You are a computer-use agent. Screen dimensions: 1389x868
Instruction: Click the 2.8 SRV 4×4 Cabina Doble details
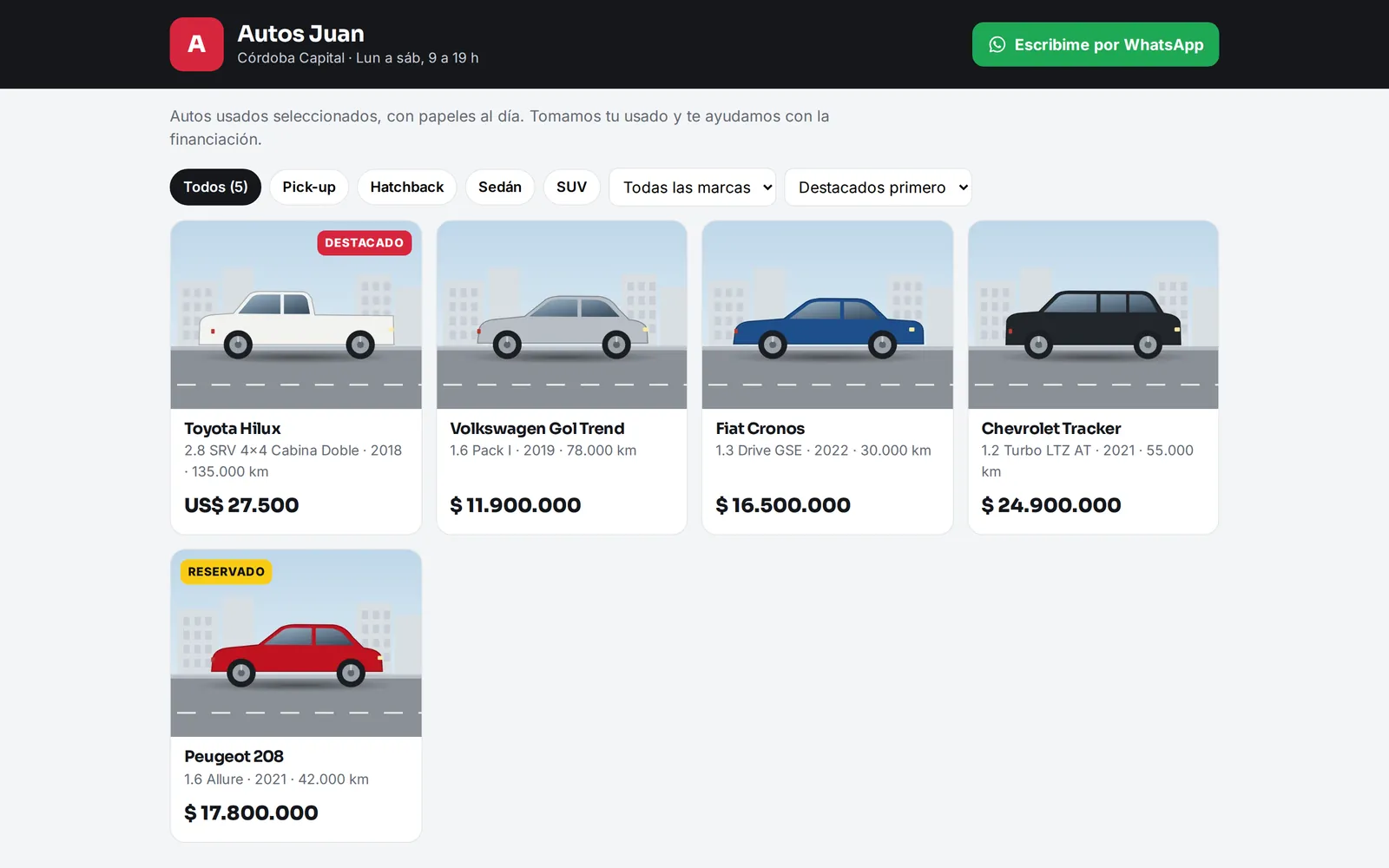[293, 461]
